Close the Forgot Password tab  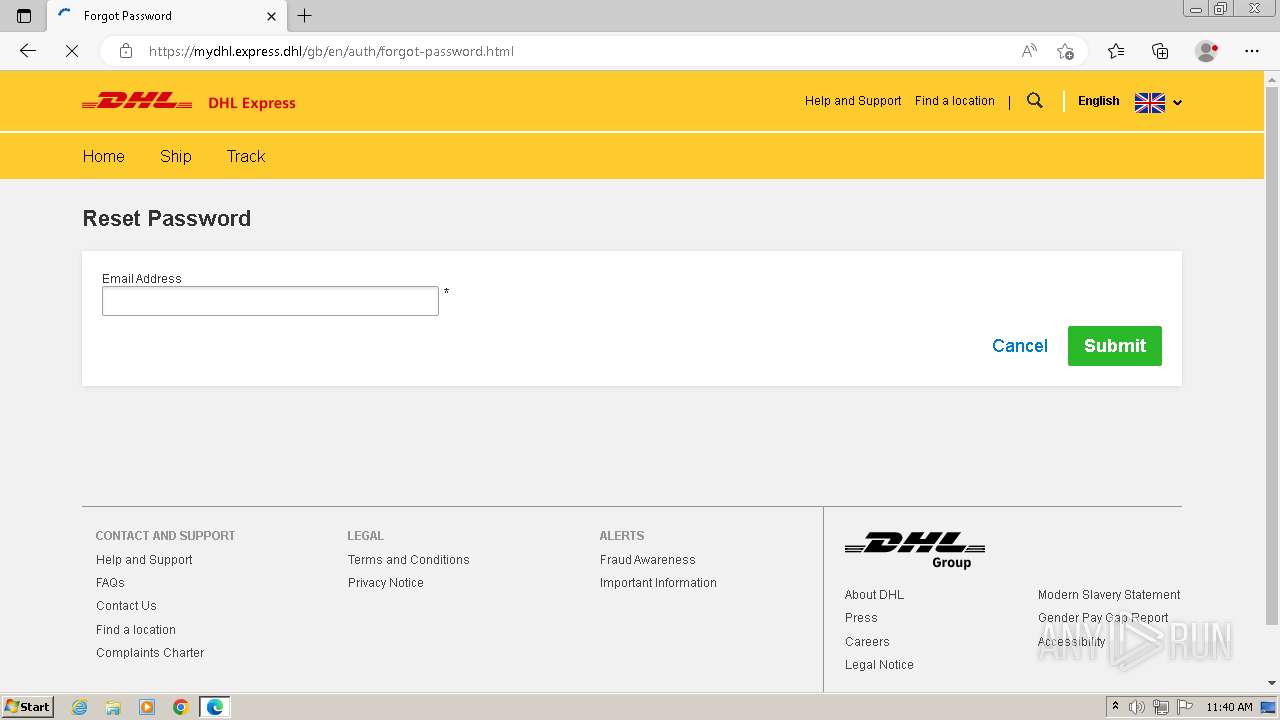click(272, 16)
